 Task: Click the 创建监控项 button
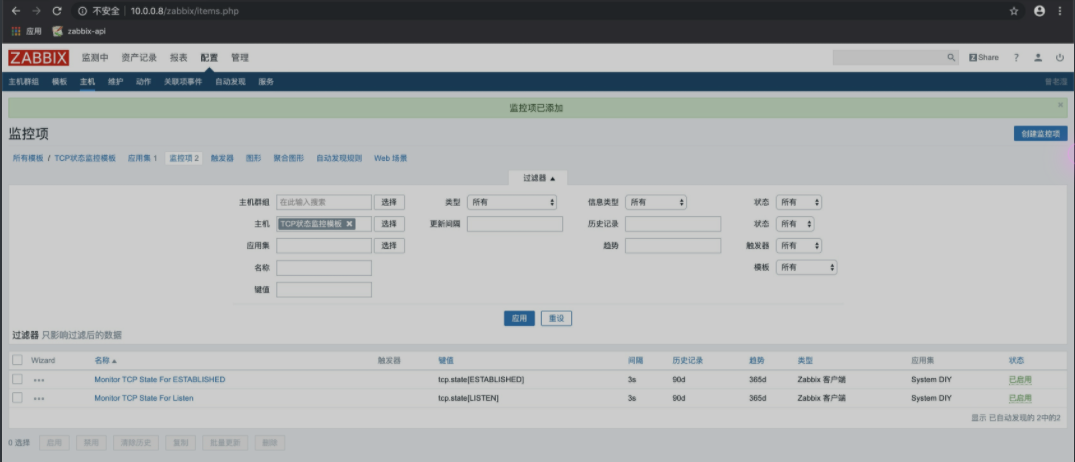[x=1041, y=134]
